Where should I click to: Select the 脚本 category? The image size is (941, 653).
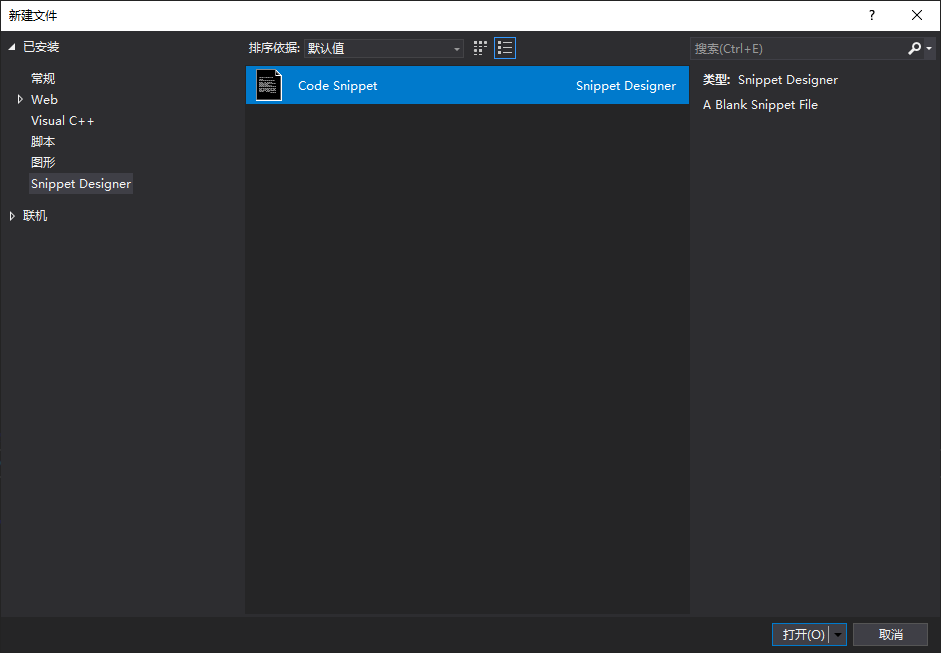(x=43, y=142)
